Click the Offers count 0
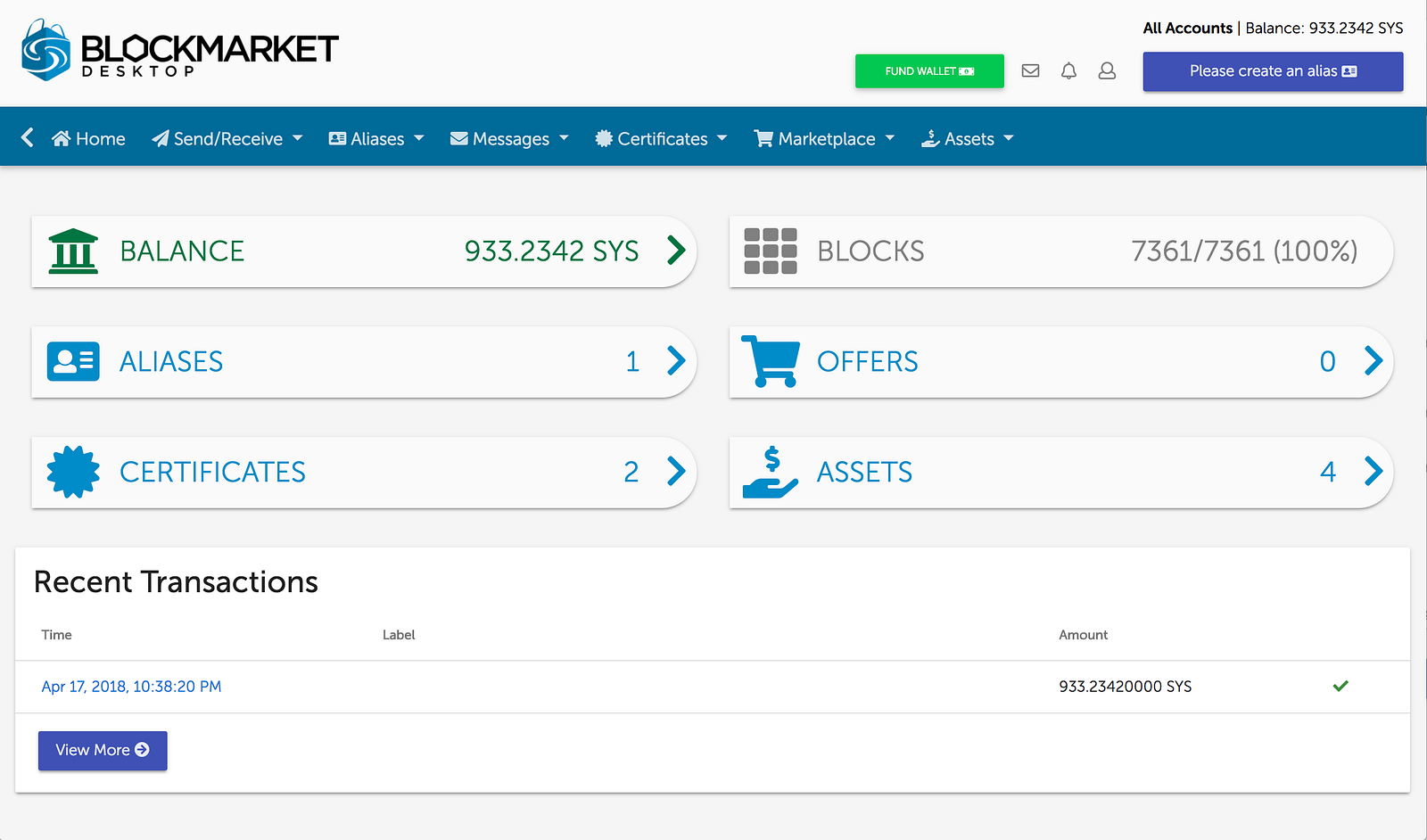Viewport: 1427px width, 840px height. [1328, 362]
